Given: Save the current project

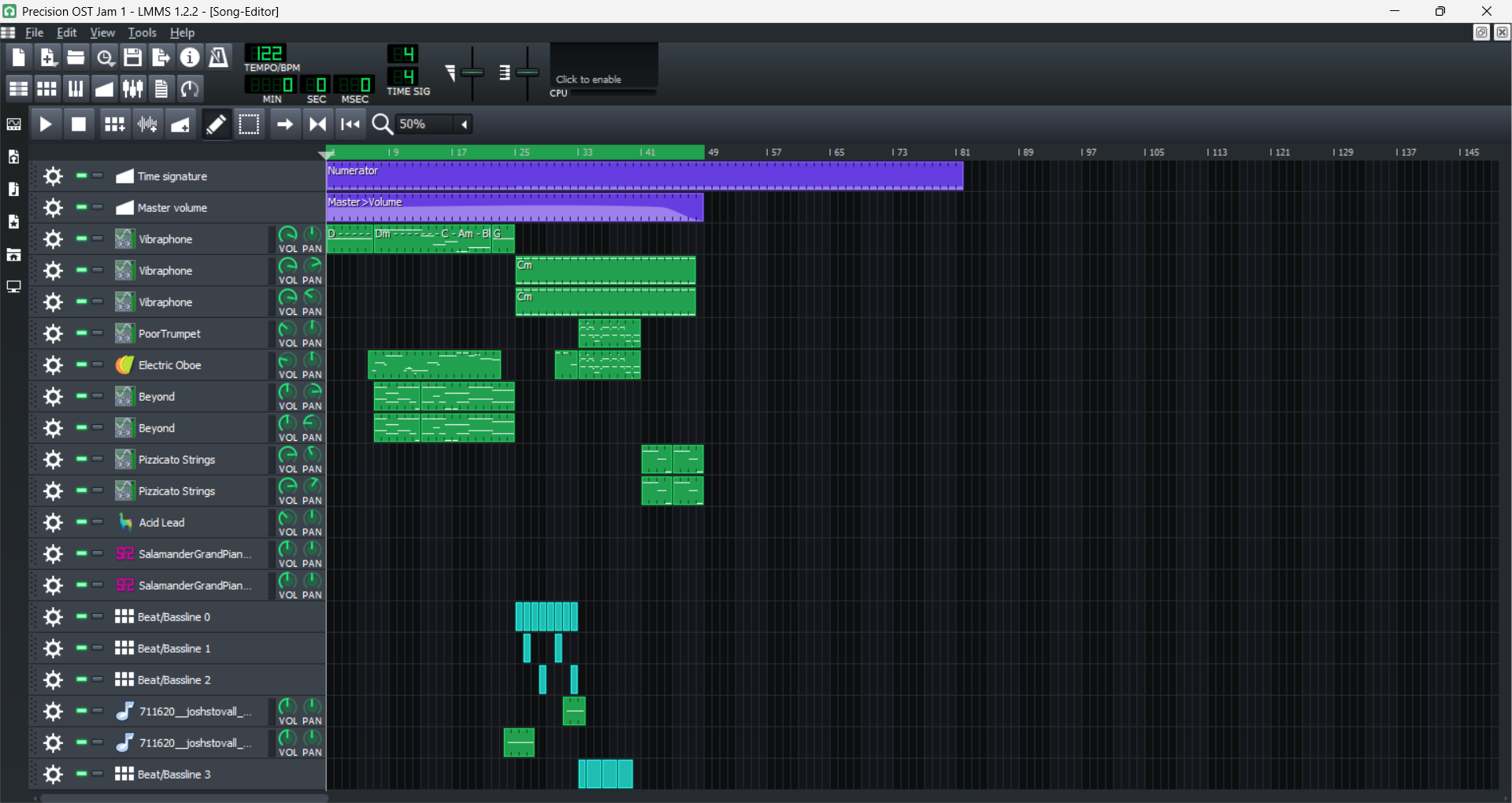Looking at the screenshot, I should click(133, 57).
